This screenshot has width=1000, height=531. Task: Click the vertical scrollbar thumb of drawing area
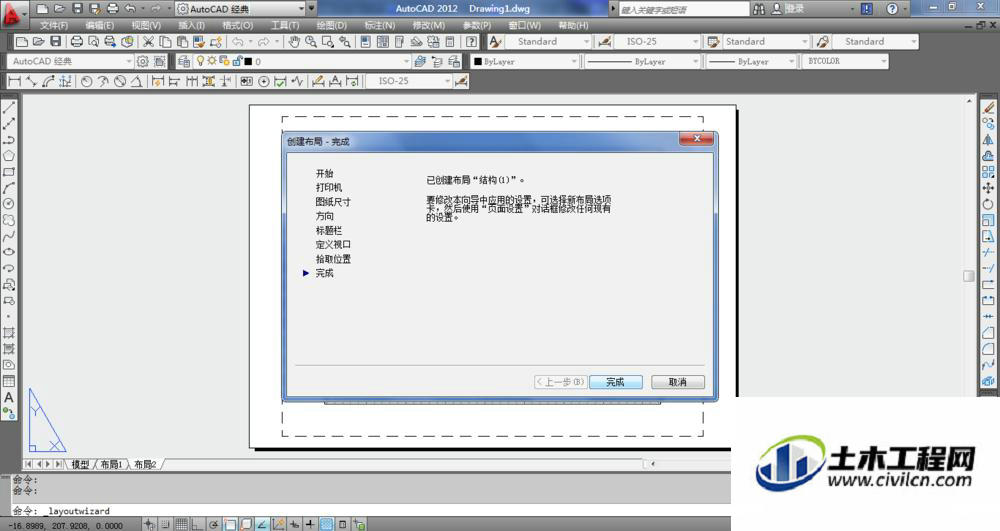[969, 276]
